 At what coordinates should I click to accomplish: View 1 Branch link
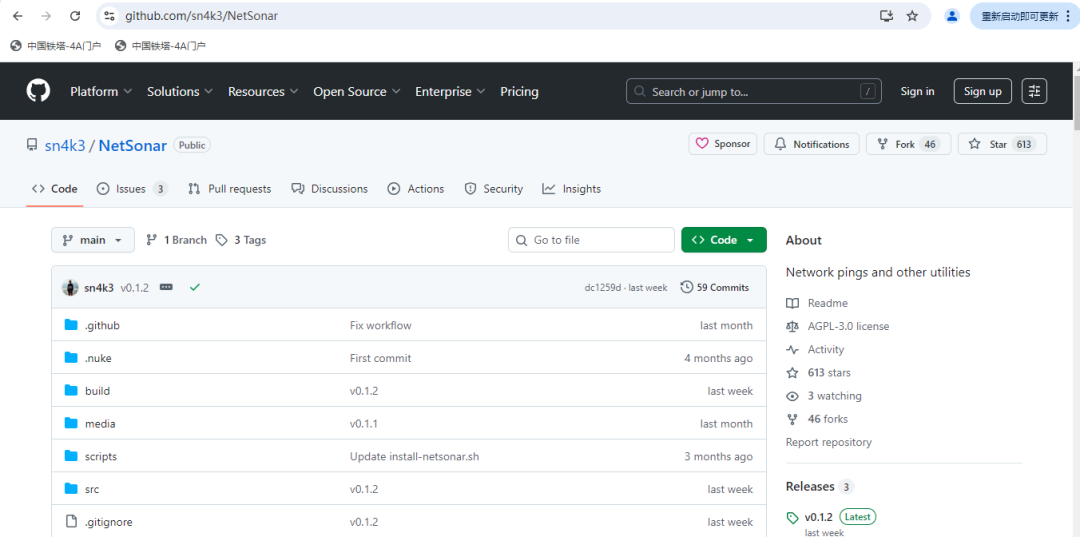(176, 240)
